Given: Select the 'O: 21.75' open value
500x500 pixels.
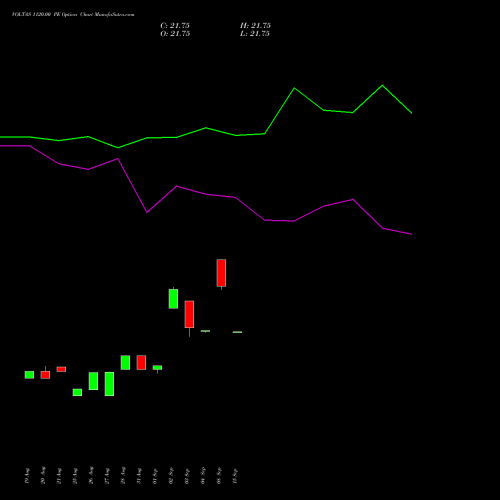Looking at the screenshot, I should coord(175,34).
